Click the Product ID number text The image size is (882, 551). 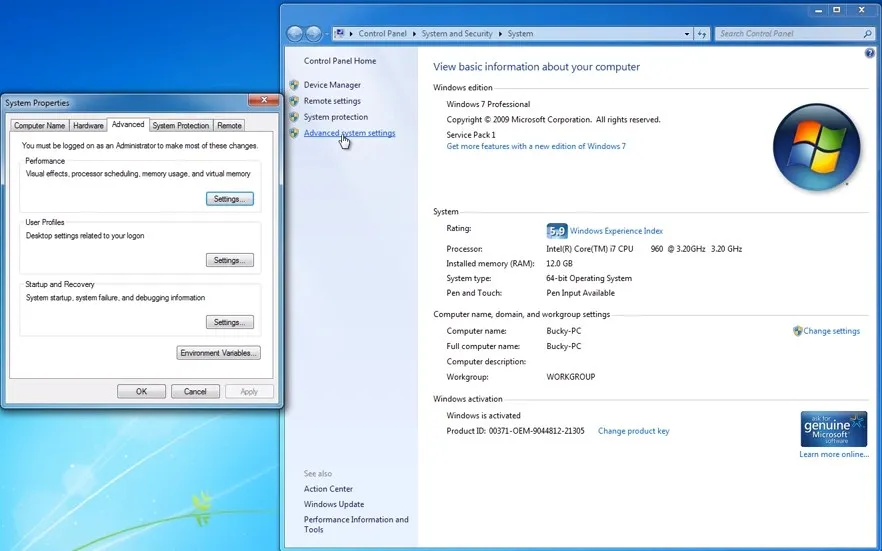537,431
